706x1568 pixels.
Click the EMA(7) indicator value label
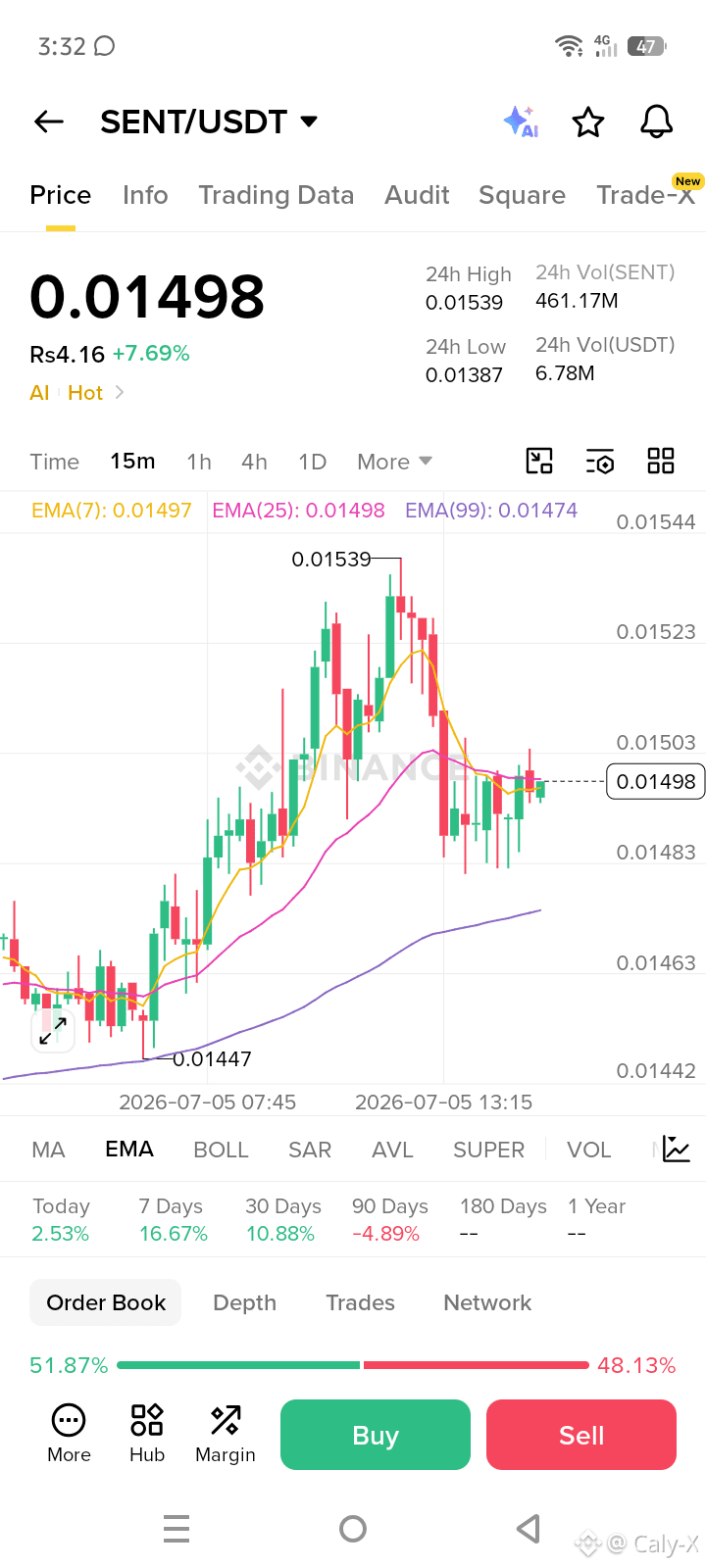[x=112, y=511]
